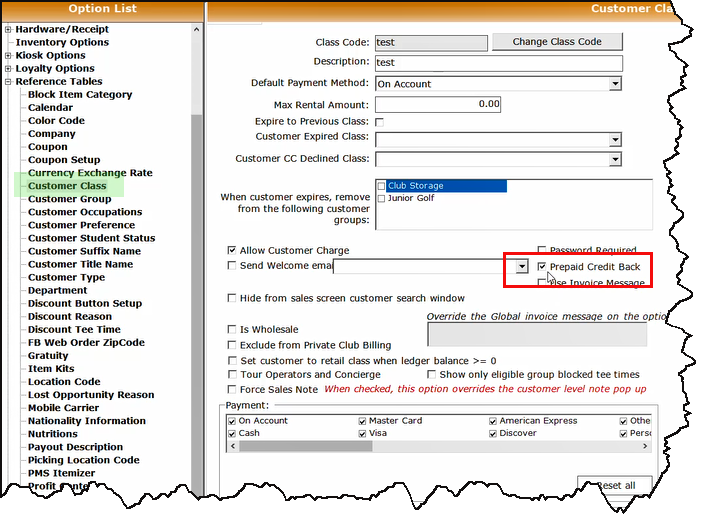Enable the Is Wholesale checkbox

[233, 329]
